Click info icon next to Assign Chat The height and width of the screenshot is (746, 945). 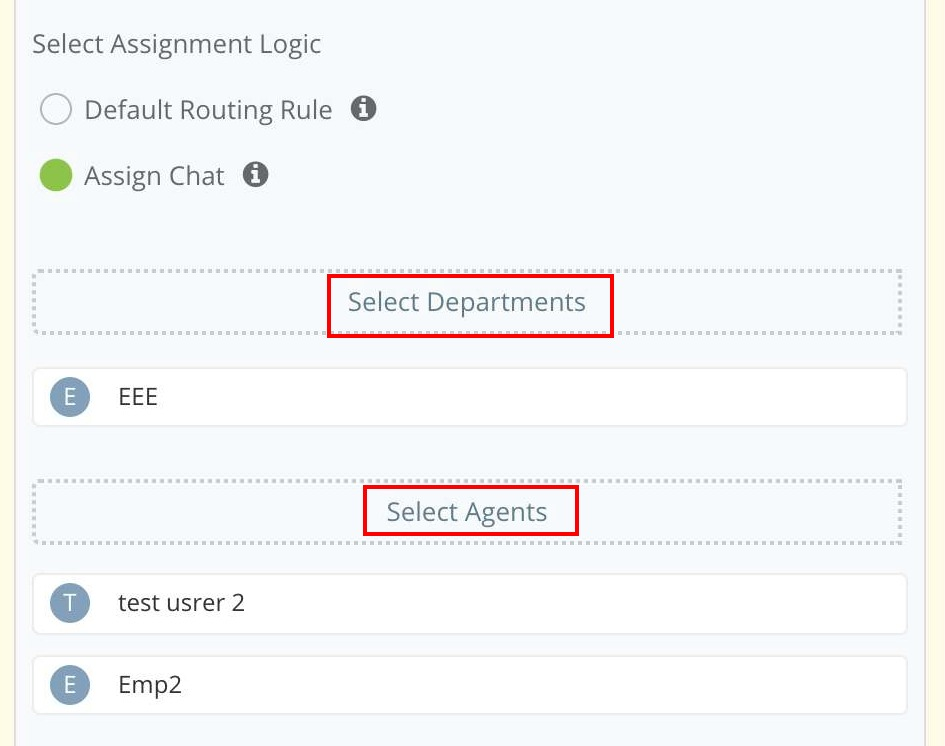click(256, 175)
